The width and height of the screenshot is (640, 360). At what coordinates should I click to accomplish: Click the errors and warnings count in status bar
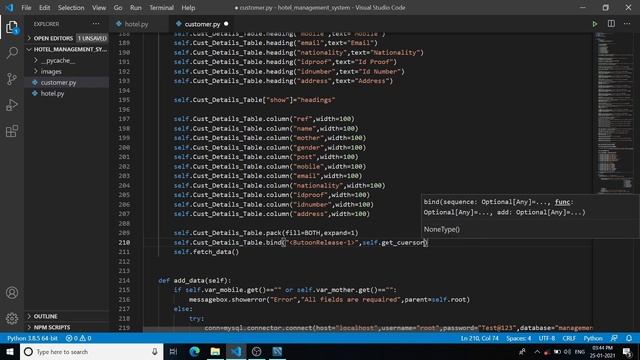click(x=78, y=338)
